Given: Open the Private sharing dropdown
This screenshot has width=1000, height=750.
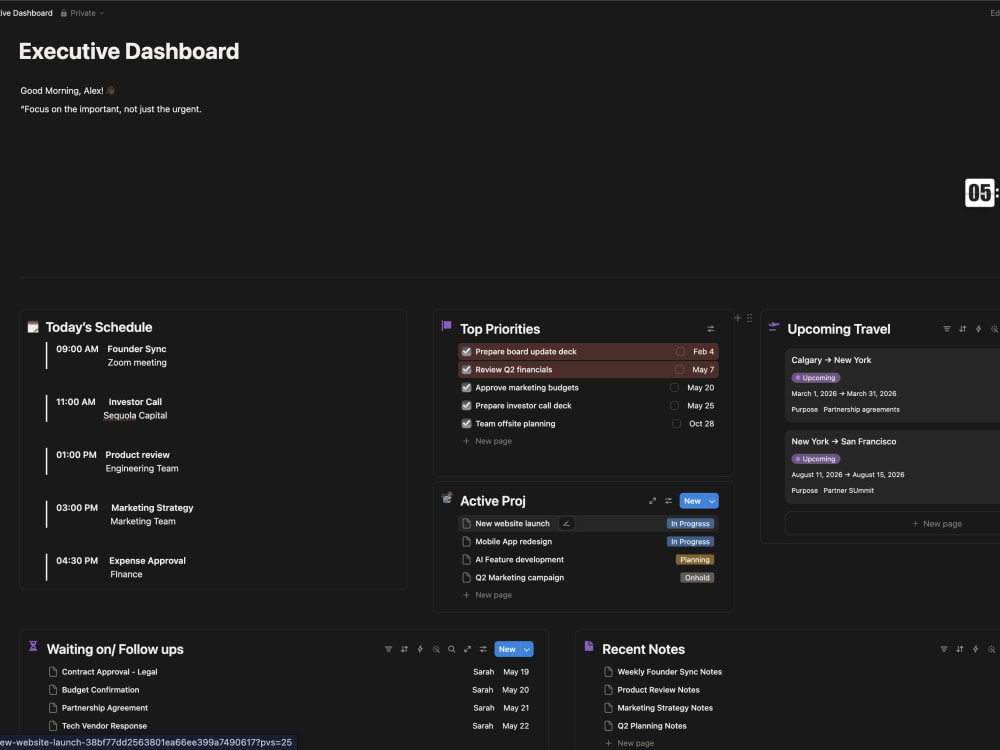Looking at the screenshot, I should [83, 13].
